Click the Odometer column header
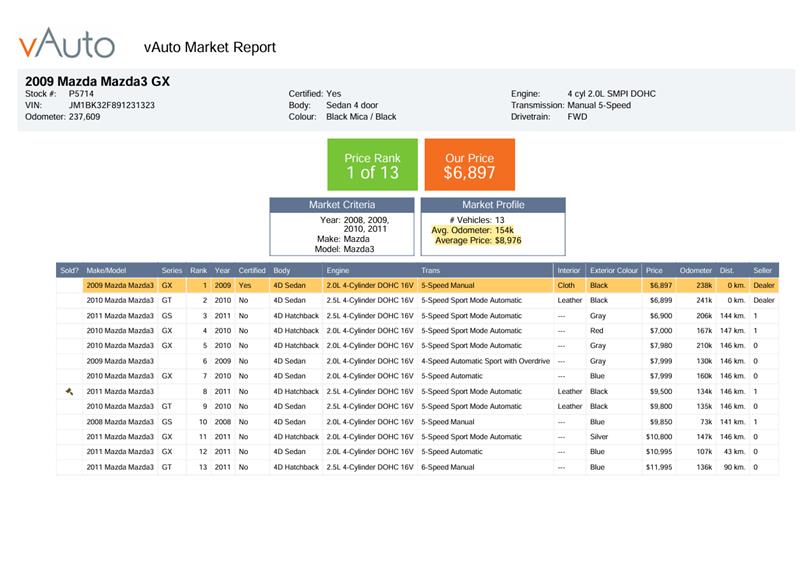Screen dimensions: 800x575 point(695,270)
